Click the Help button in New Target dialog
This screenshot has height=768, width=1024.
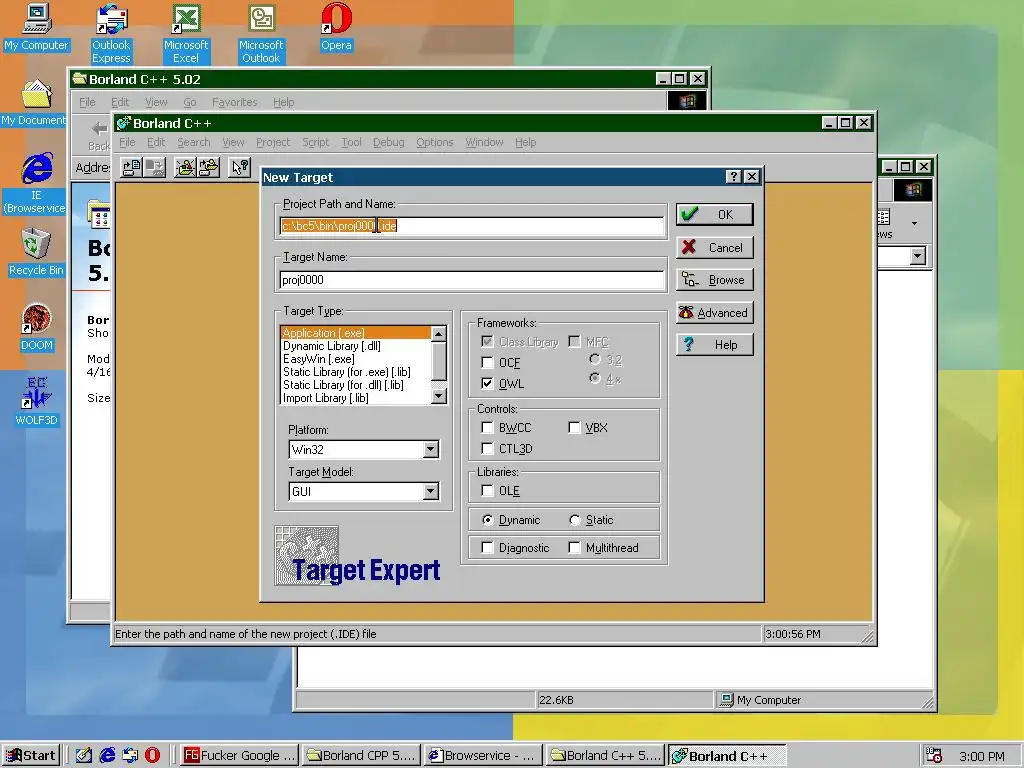[x=714, y=344]
